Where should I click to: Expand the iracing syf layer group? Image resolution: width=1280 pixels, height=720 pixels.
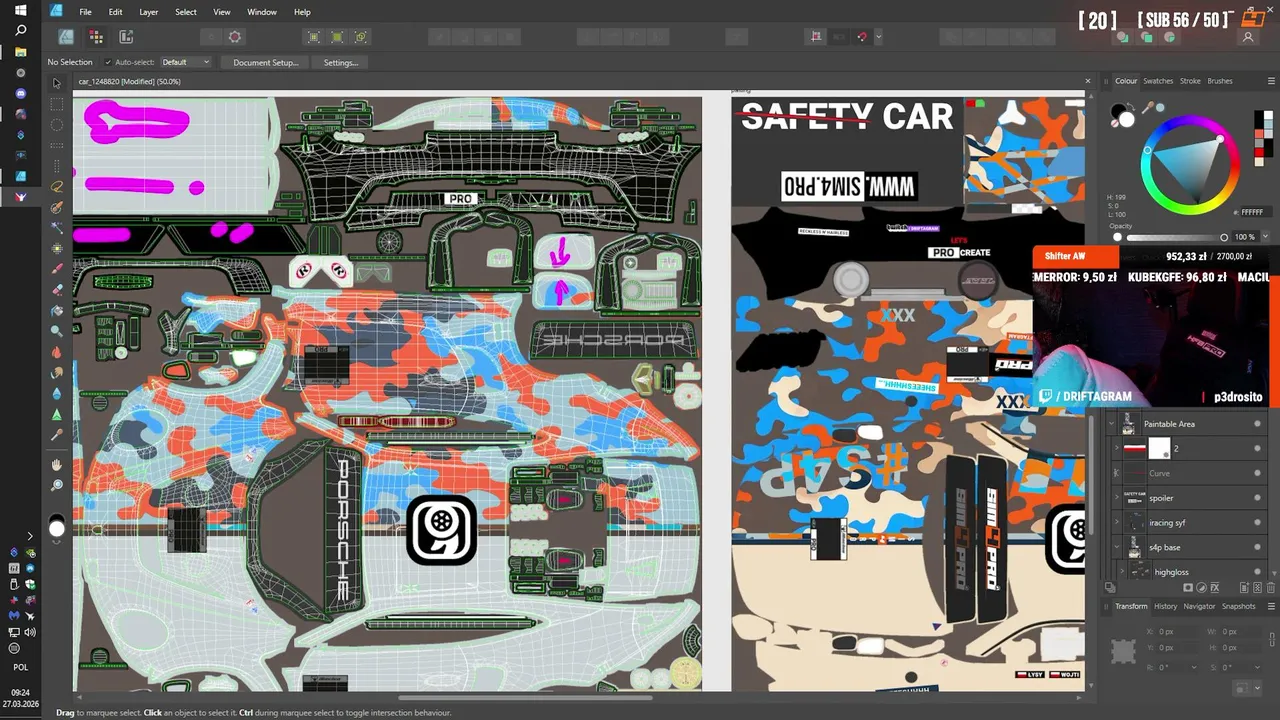[1117, 523]
